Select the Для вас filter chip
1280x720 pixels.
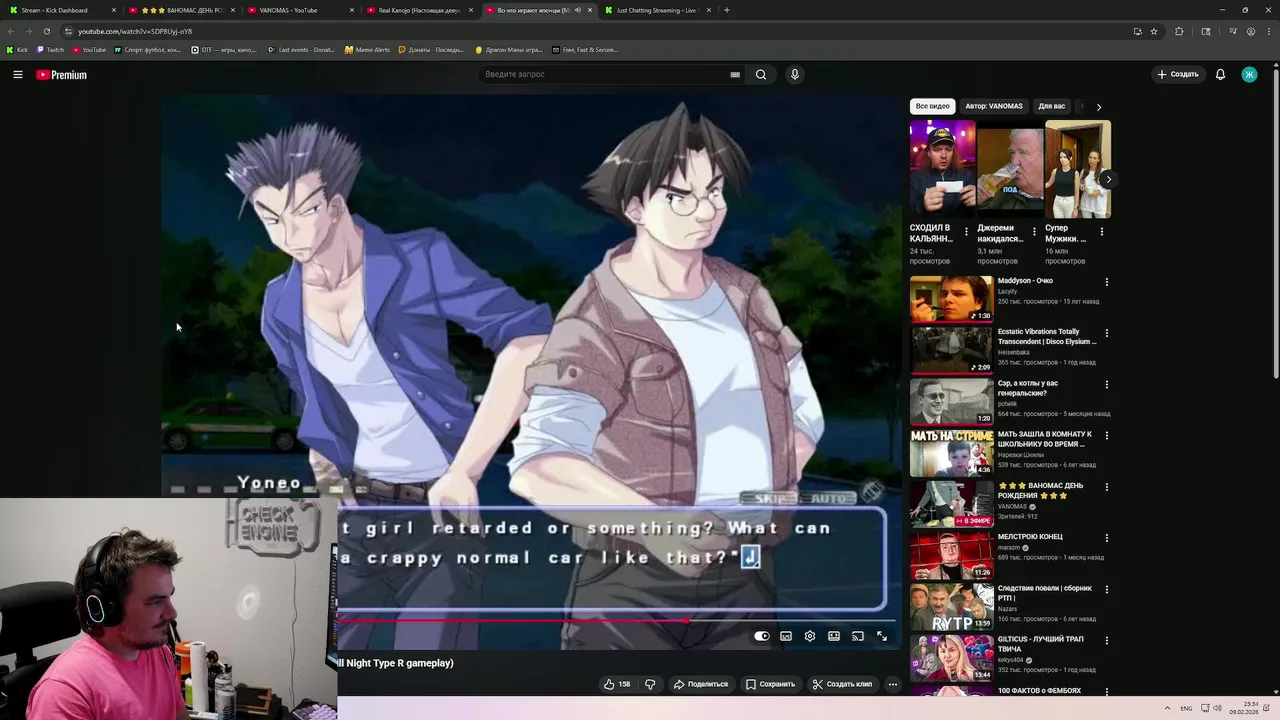click(x=1051, y=106)
